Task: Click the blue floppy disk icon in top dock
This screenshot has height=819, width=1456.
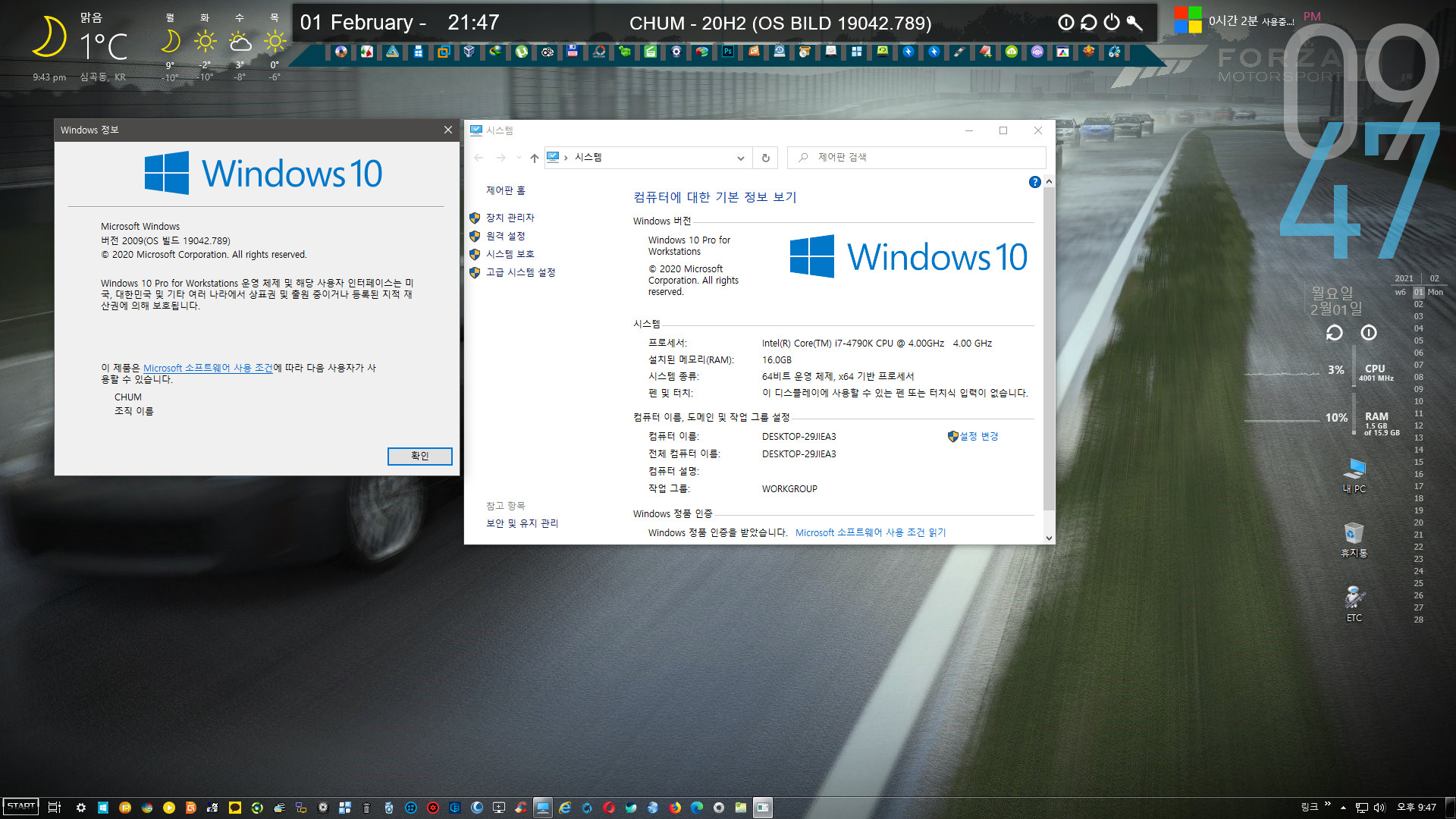Action: click(573, 52)
